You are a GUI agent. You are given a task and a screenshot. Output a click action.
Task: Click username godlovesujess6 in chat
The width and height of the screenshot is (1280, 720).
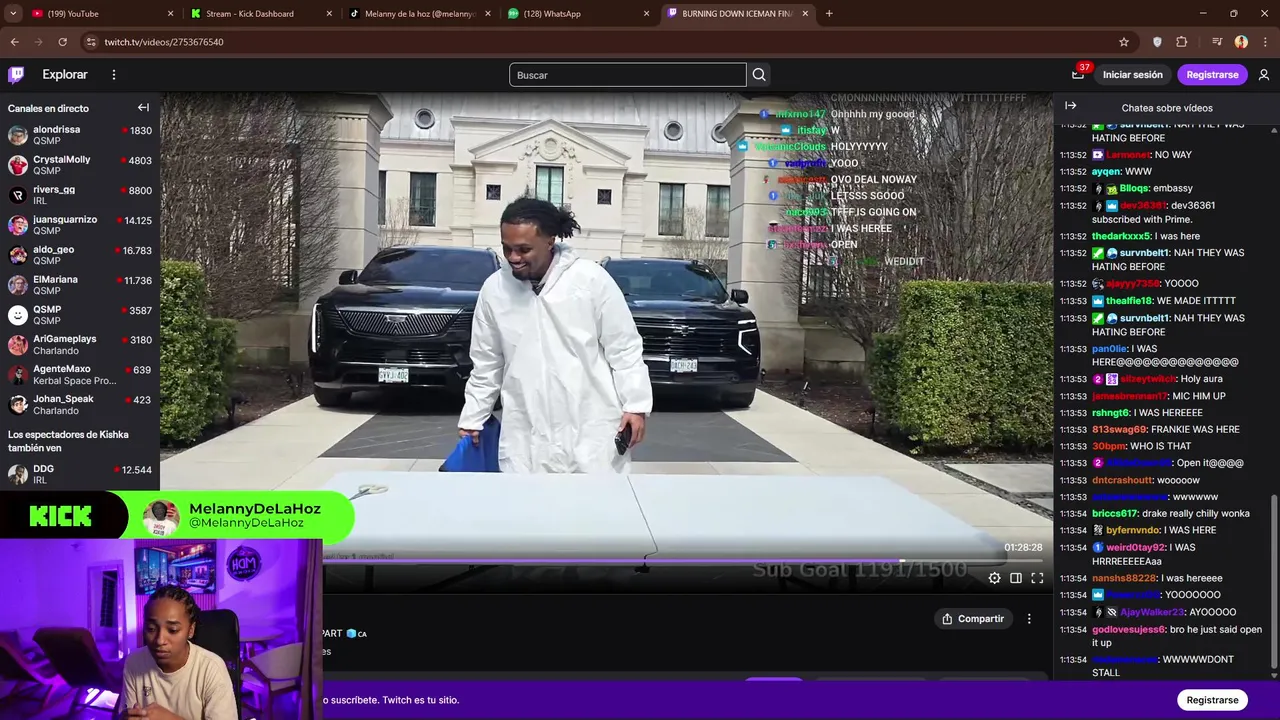[x=1128, y=630]
